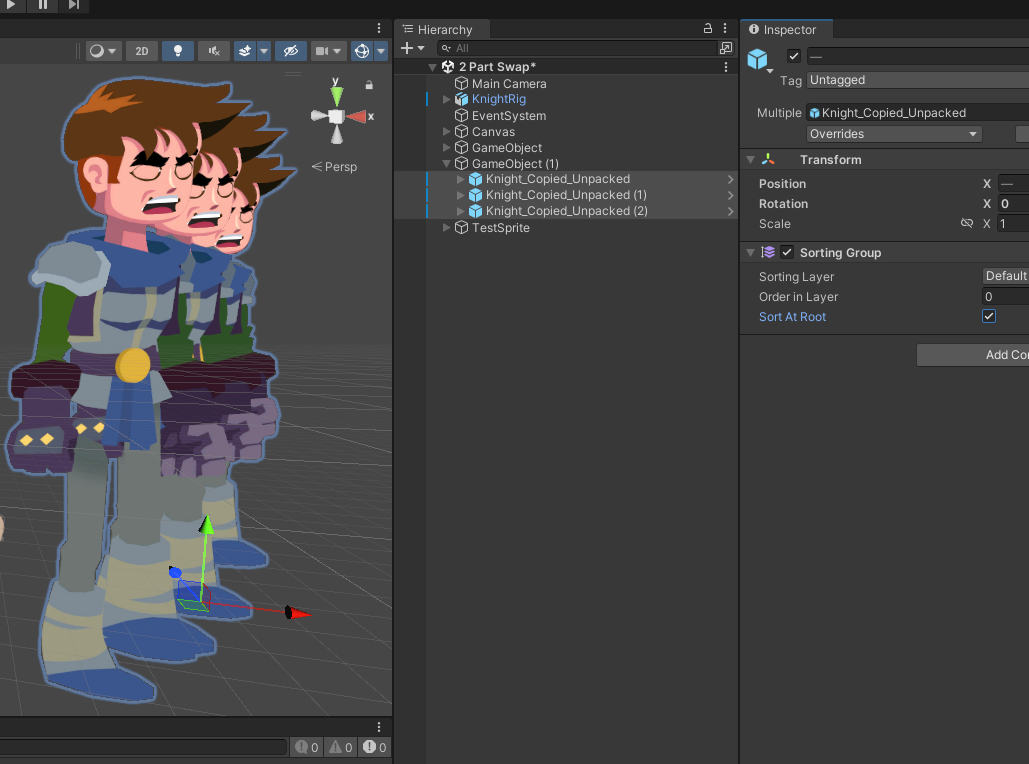Toggle 2D view mode in Scene
The width and height of the screenshot is (1029, 764).
(x=142, y=51)
